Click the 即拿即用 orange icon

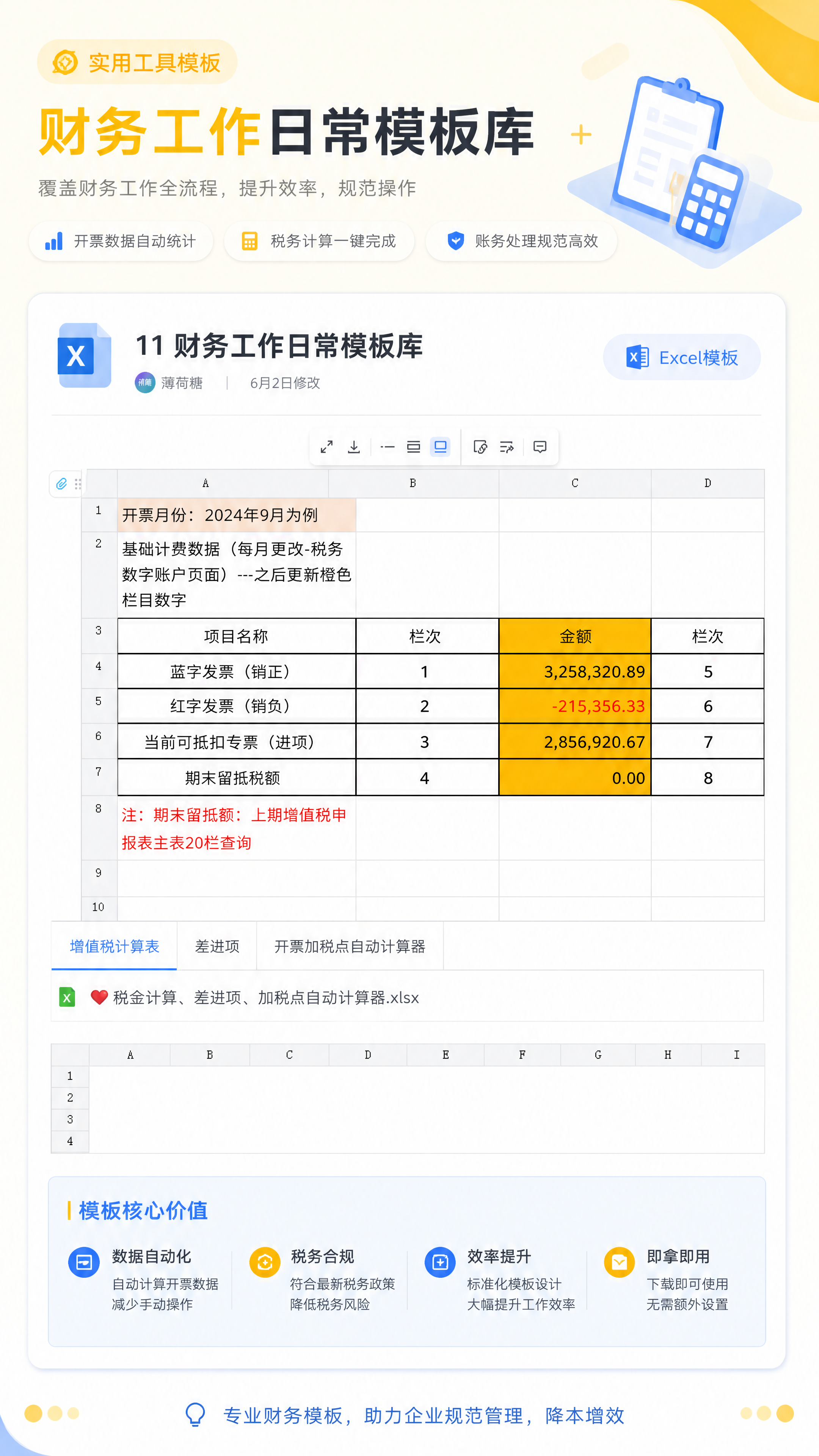coord(620,1262)
